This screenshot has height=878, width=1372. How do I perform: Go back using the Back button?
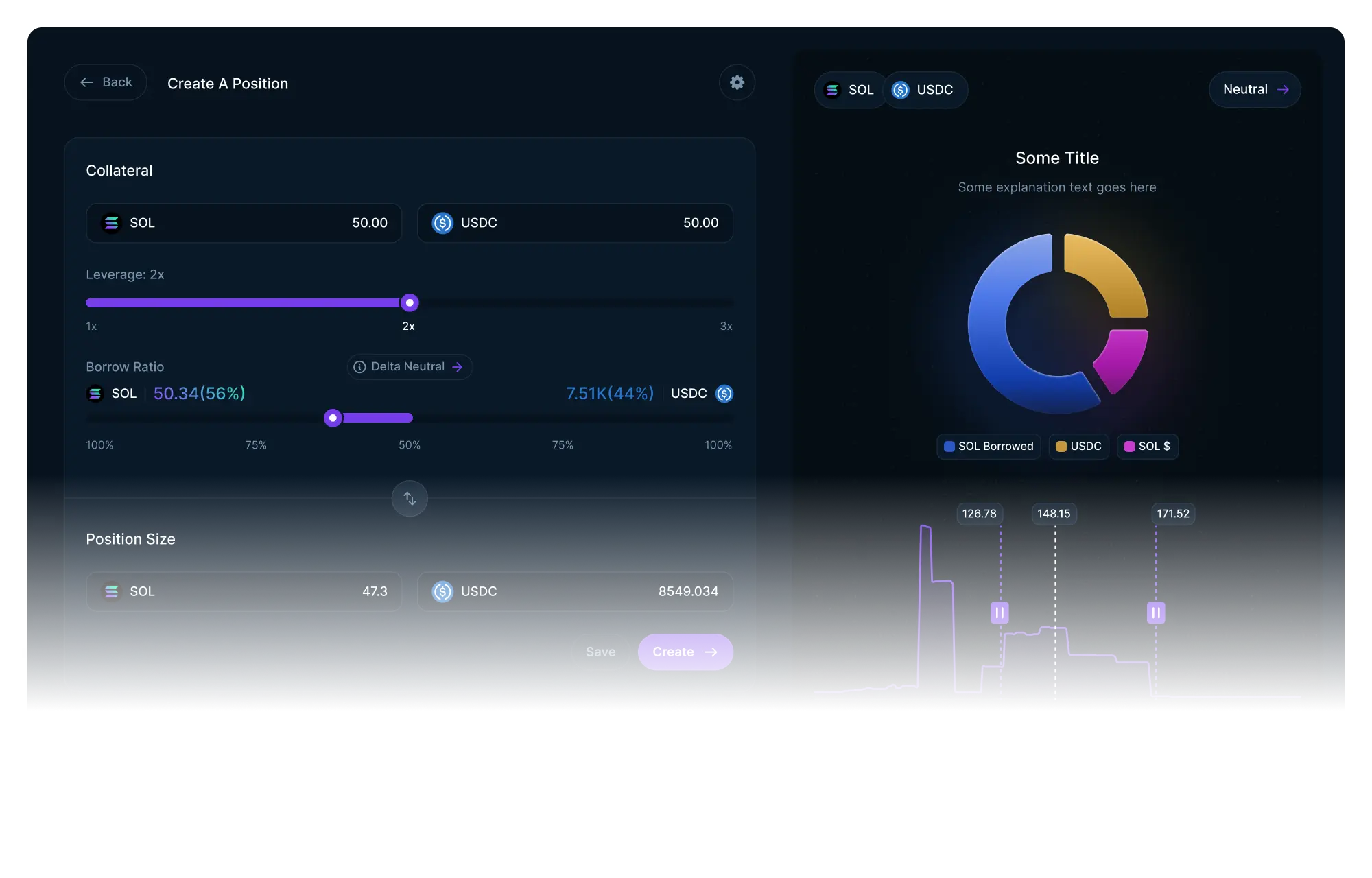coord(106,82)
